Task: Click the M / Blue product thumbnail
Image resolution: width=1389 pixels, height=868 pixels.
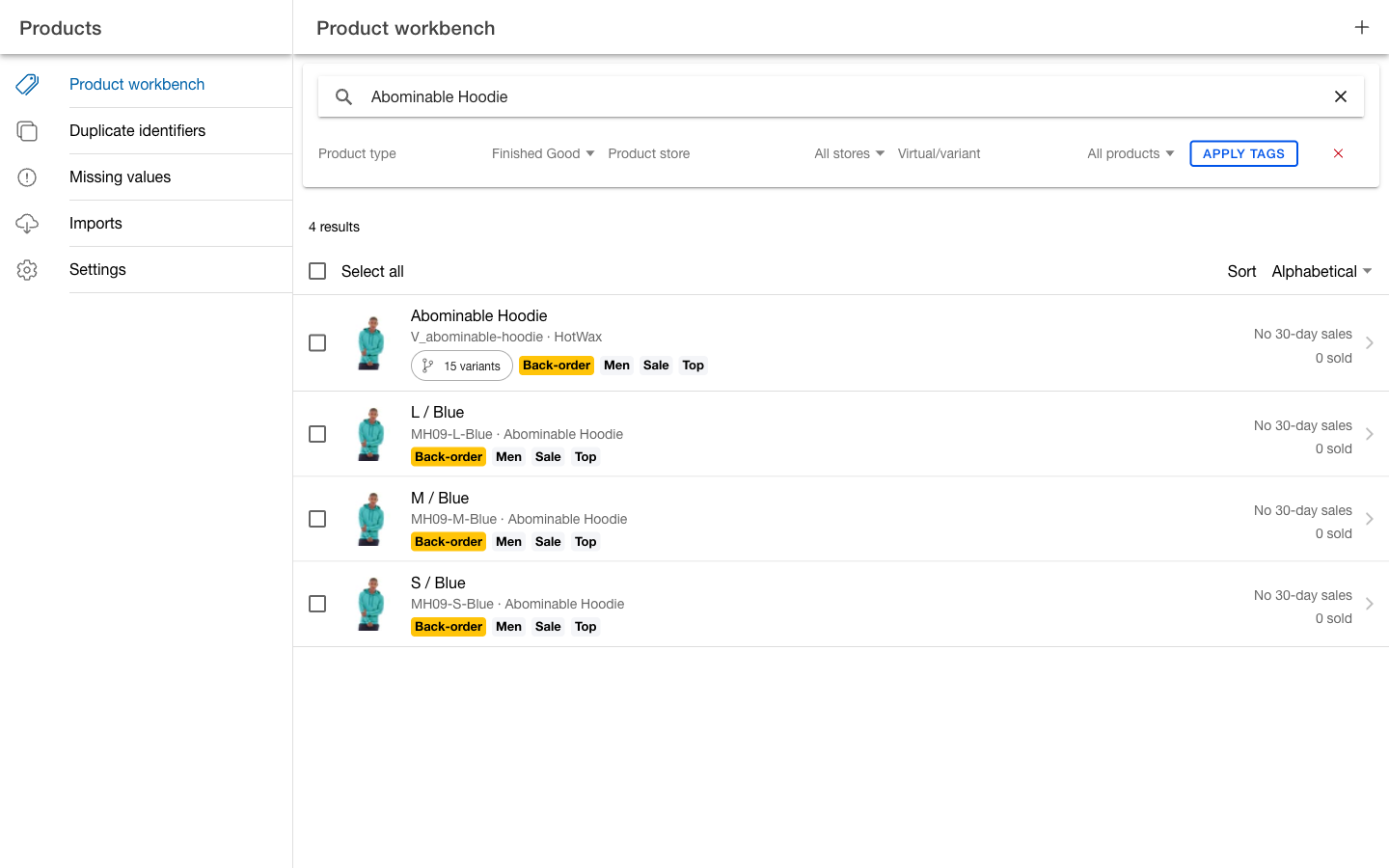Action: pyautogui.click(x=370, y=519)
